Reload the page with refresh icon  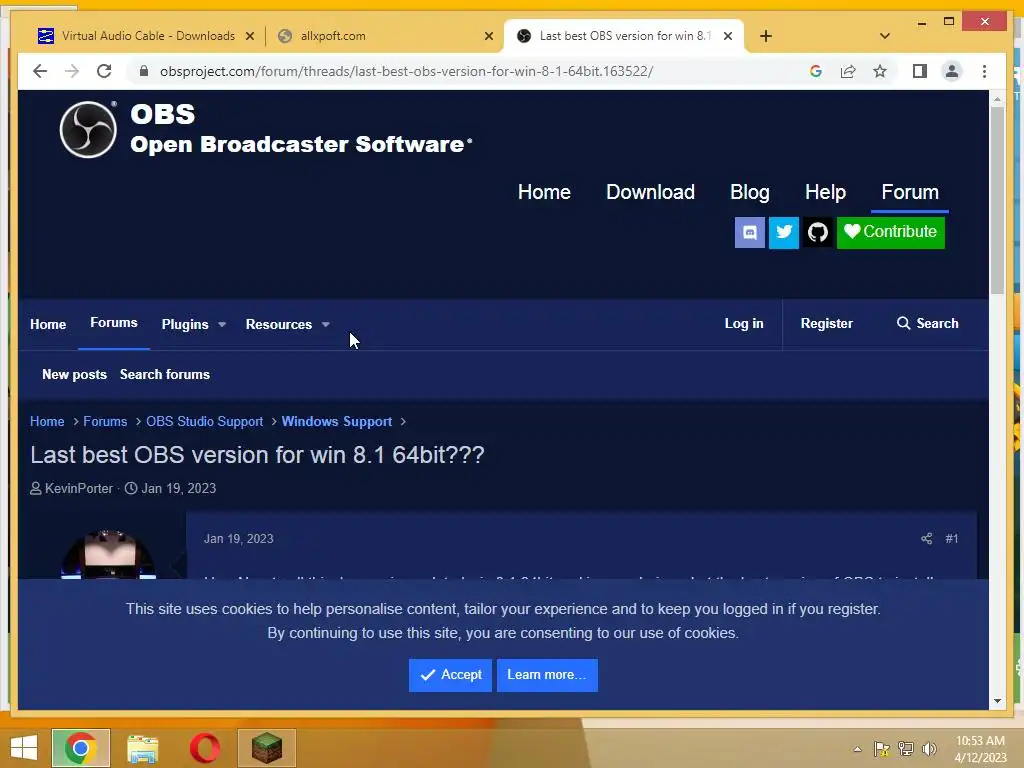104,71
